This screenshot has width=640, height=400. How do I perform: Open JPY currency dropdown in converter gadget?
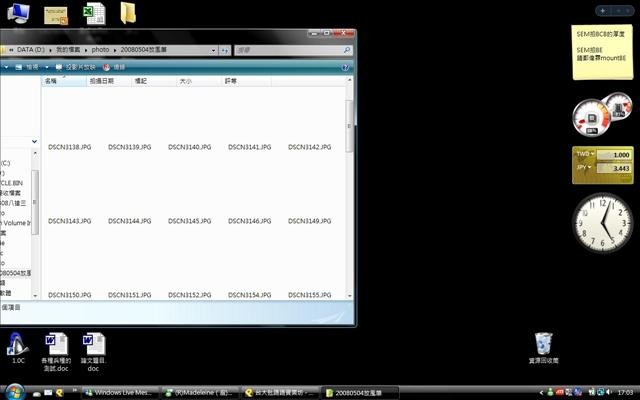tap(584, 167)
